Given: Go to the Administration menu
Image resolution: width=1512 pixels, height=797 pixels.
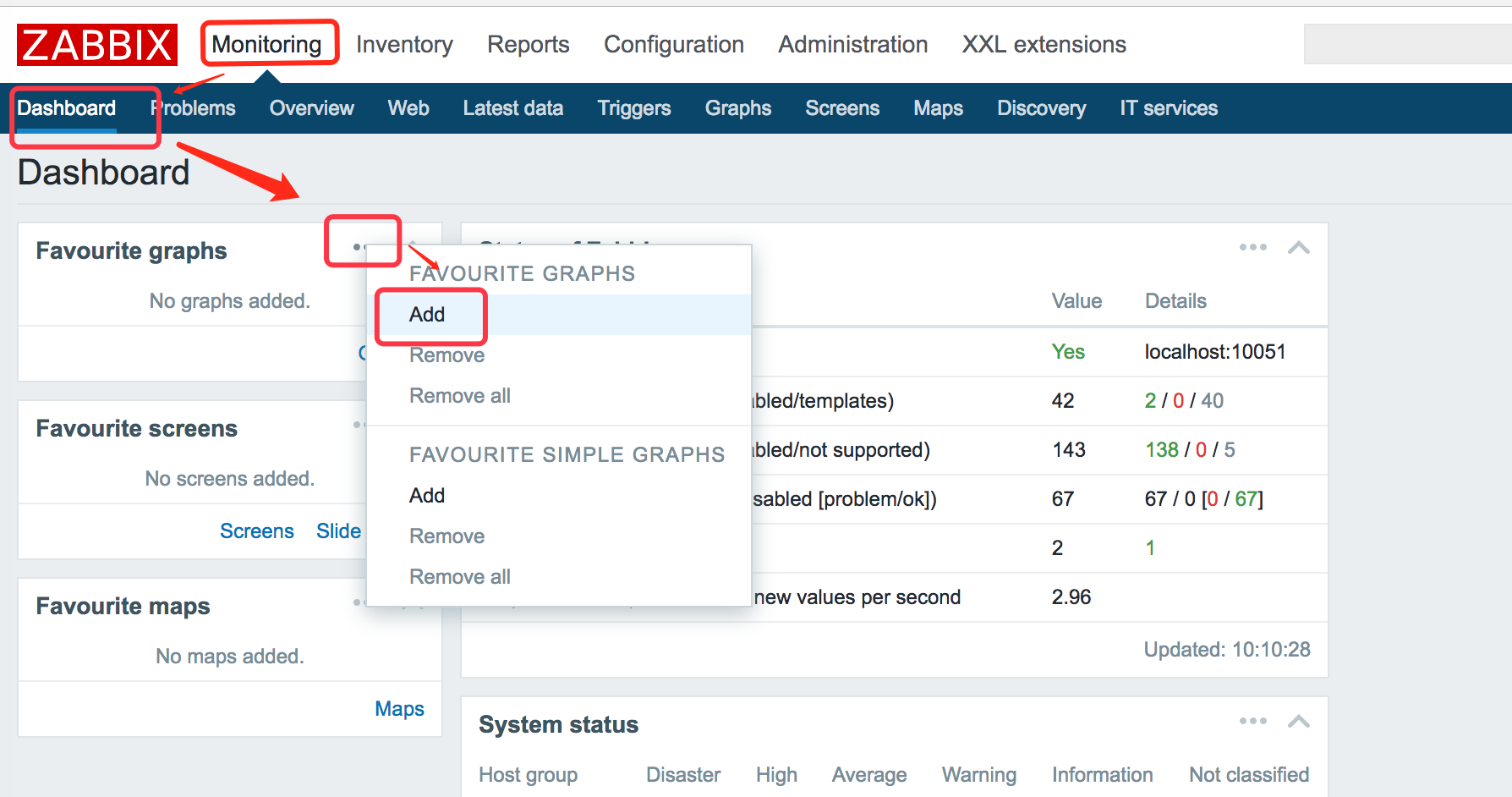Looking at the screenshot, I should point(852,45).
